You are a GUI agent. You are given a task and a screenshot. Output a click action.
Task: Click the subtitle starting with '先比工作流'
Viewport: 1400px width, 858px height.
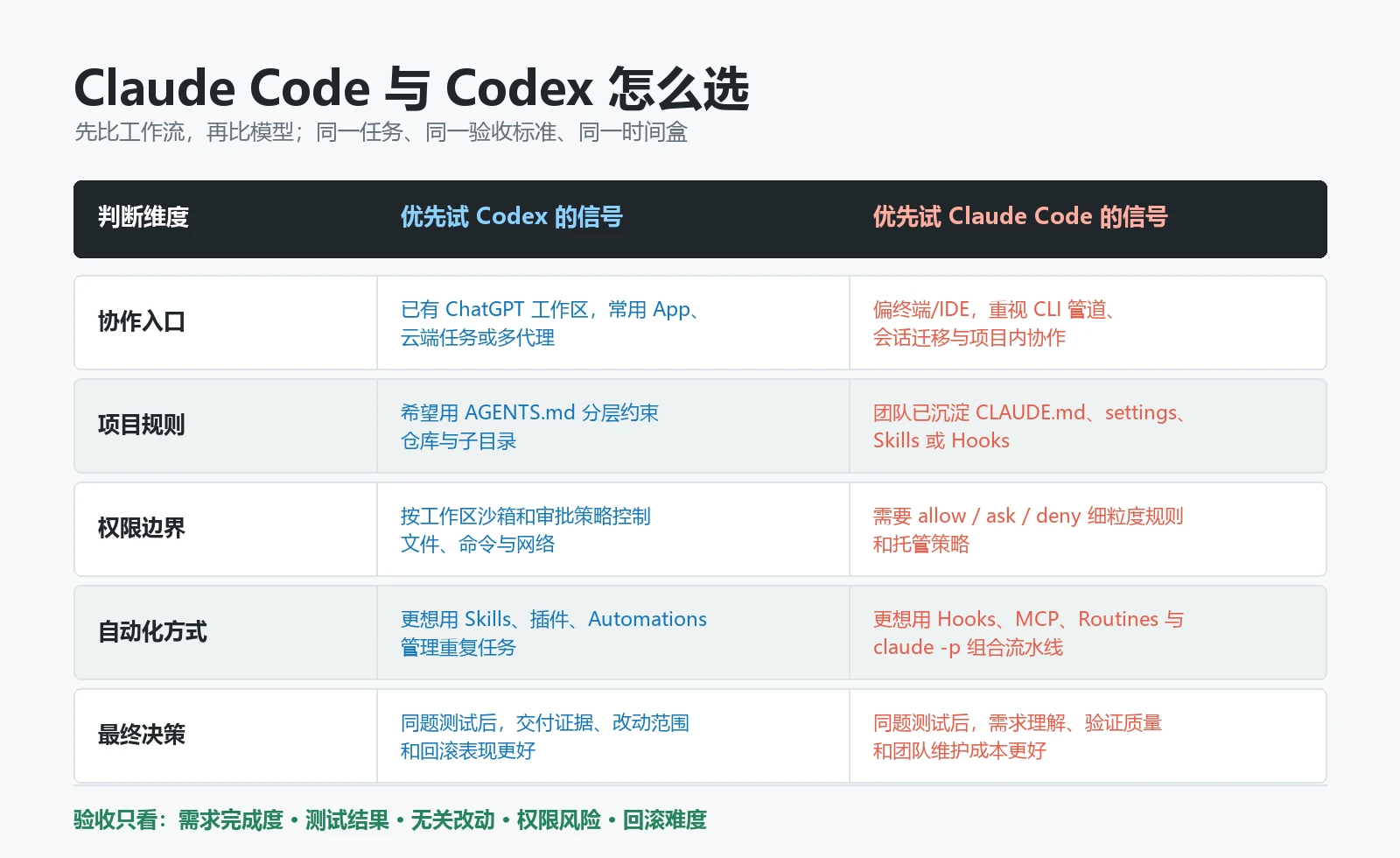coord(381,132)
